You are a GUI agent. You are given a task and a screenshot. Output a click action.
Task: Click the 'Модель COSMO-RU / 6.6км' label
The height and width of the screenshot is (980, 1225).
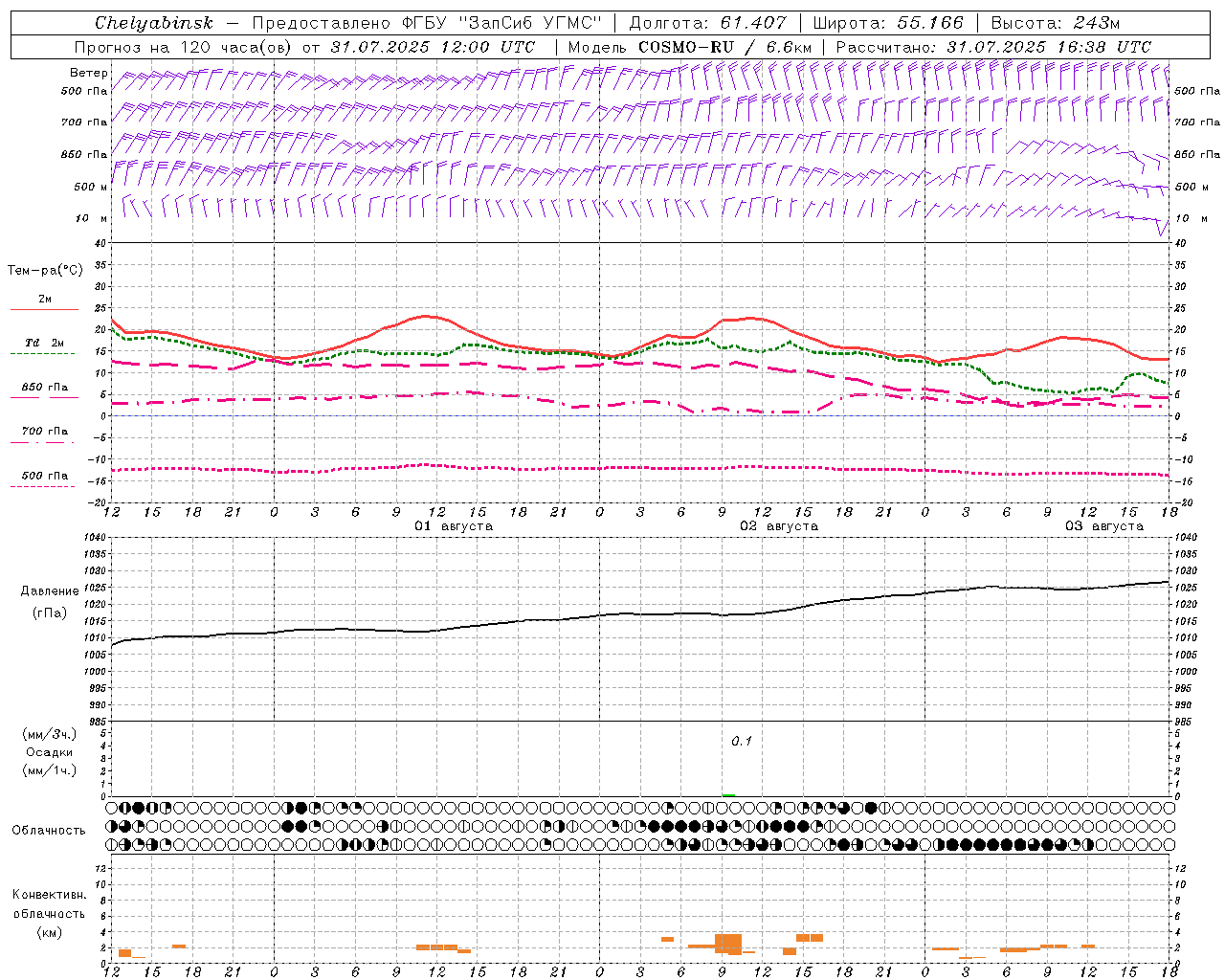tap(690, 47)
